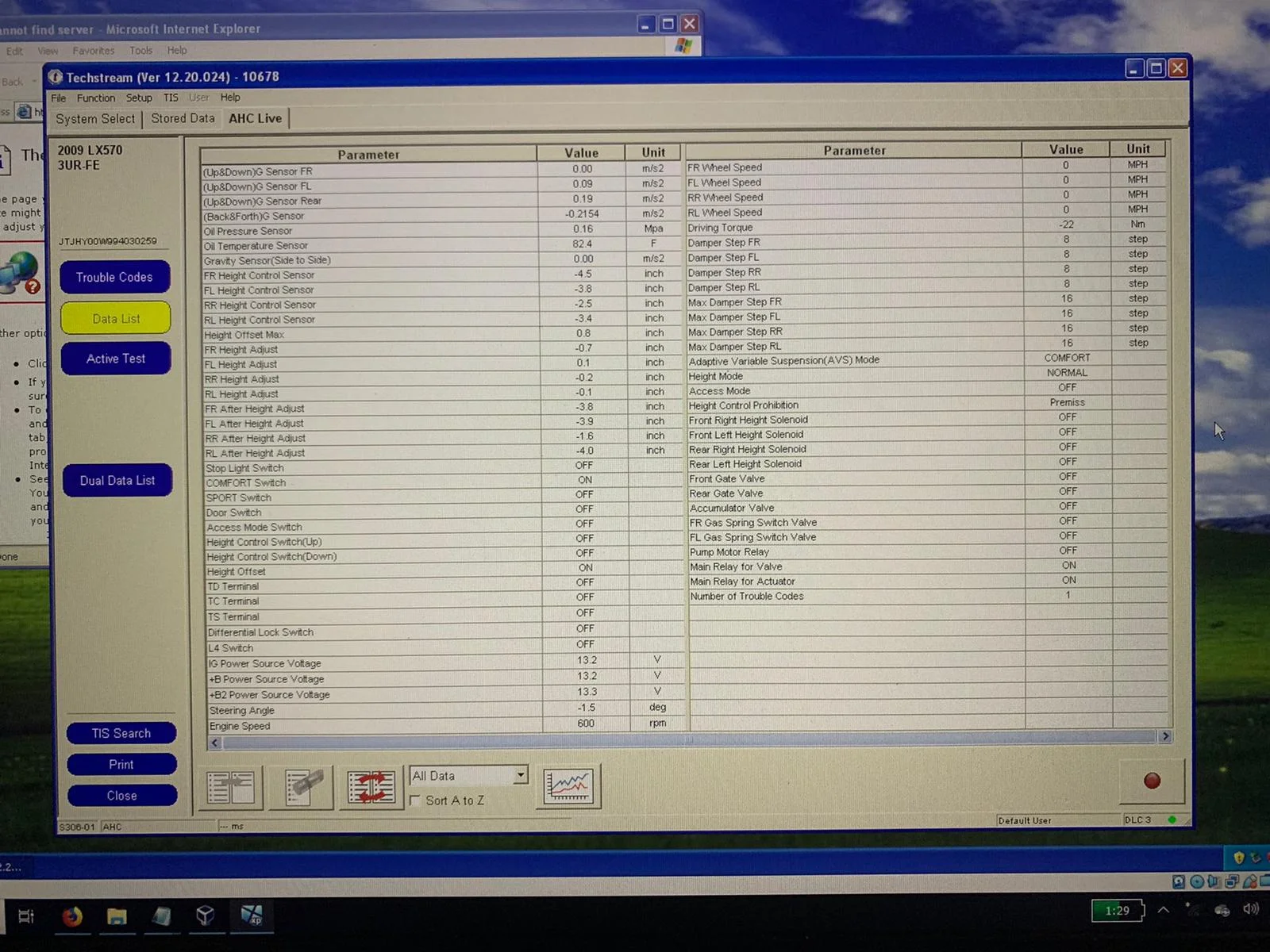This screenshot has height=952, width=1270.
Task: Select the Accumulator Valve row
Action: (x=928, y=507)
